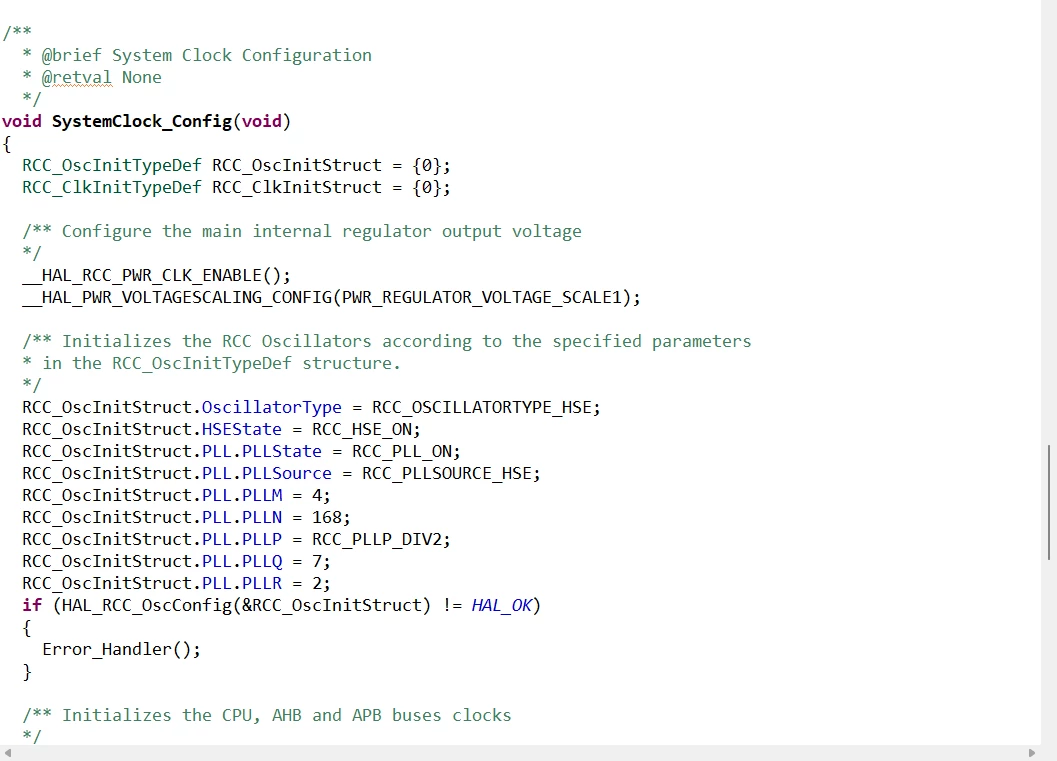Click the left arrow of horizontal scrollbar

(x=7, y=753)
